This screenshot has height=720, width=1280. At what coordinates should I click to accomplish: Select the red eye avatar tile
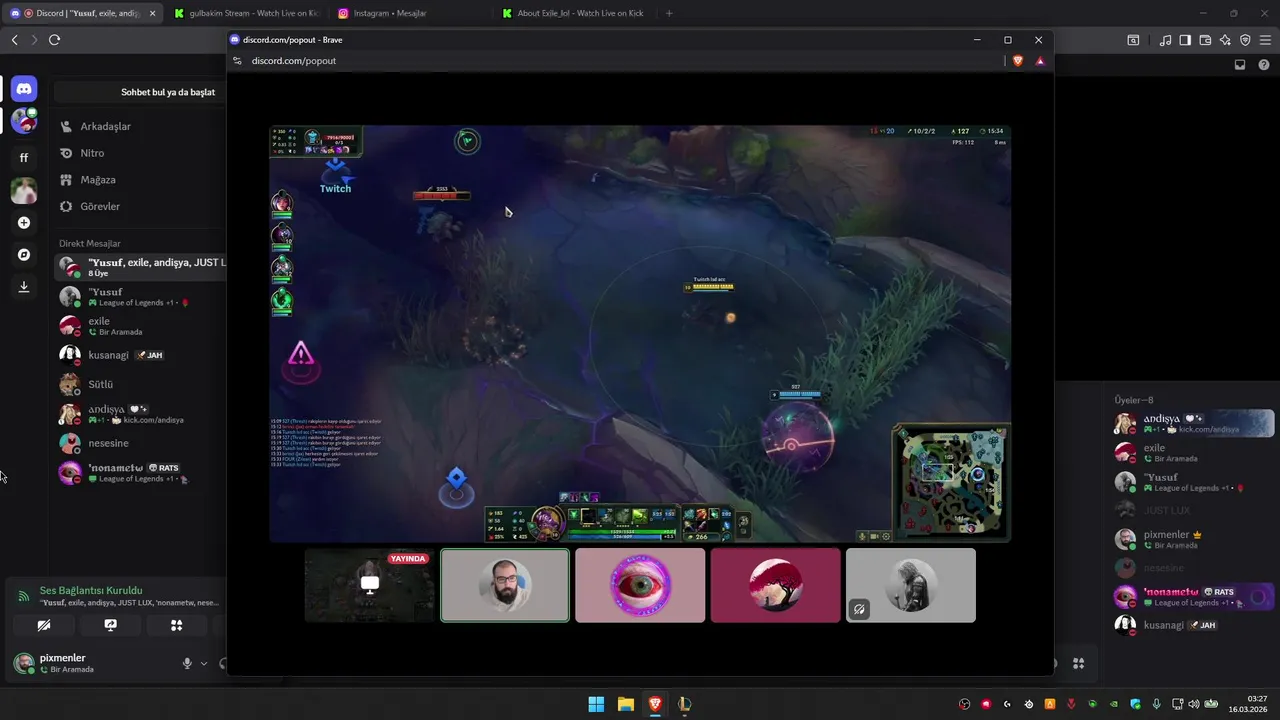click(x=640, y=585)
